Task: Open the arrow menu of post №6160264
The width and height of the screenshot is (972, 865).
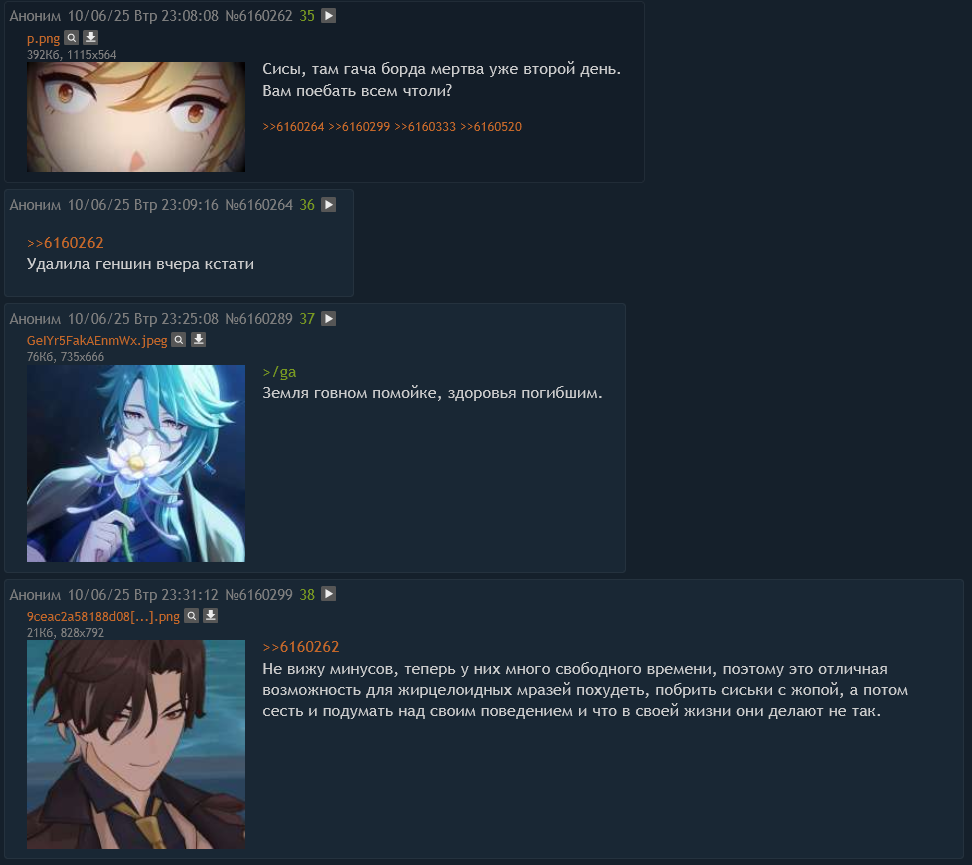Action: (329, 205)
